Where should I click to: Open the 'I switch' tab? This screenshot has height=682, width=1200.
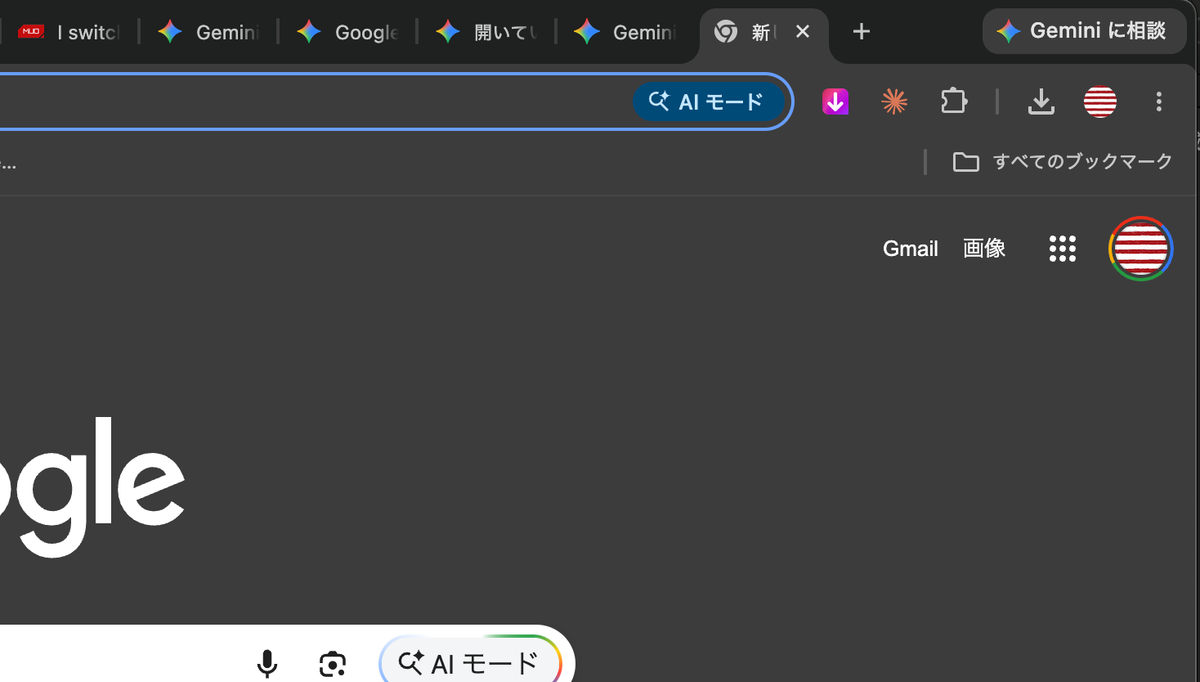[x=68, y=32]
